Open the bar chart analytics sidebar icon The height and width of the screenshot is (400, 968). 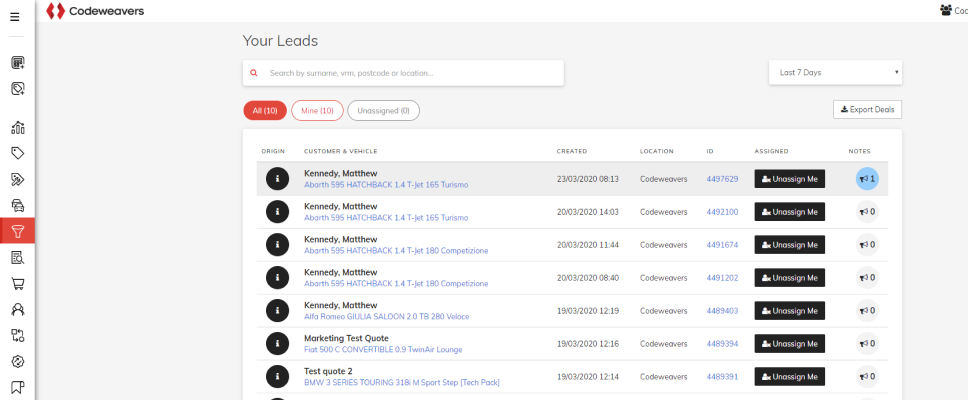[x=18, y=128]
